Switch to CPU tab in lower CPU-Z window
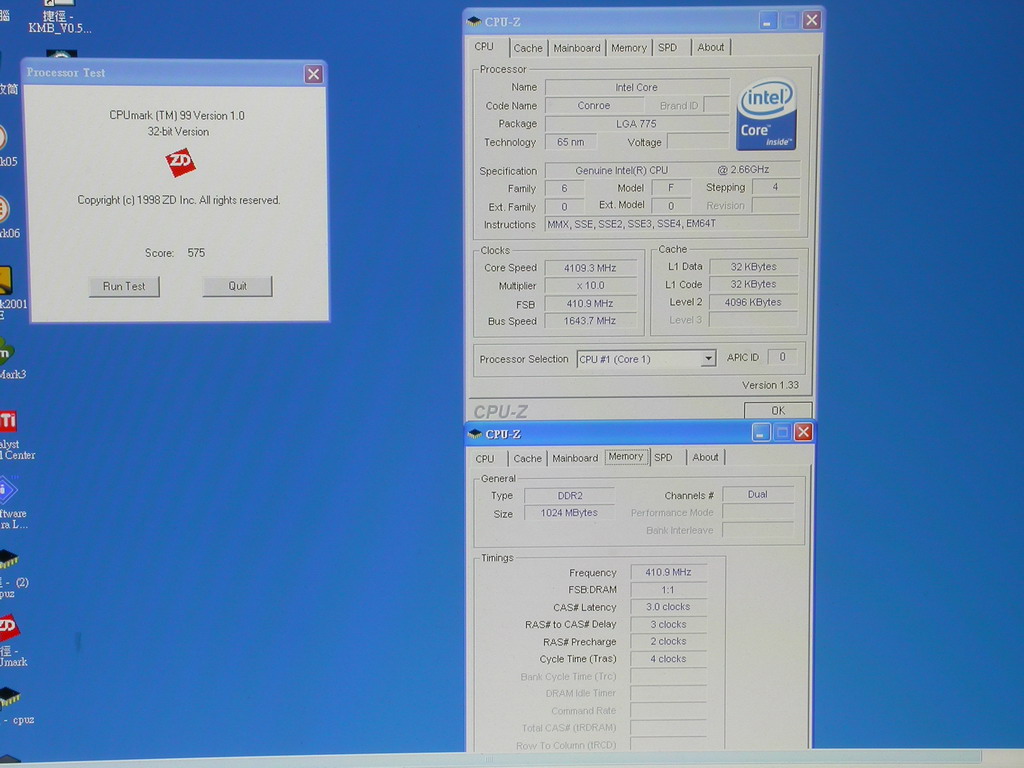 pos(485,458)
